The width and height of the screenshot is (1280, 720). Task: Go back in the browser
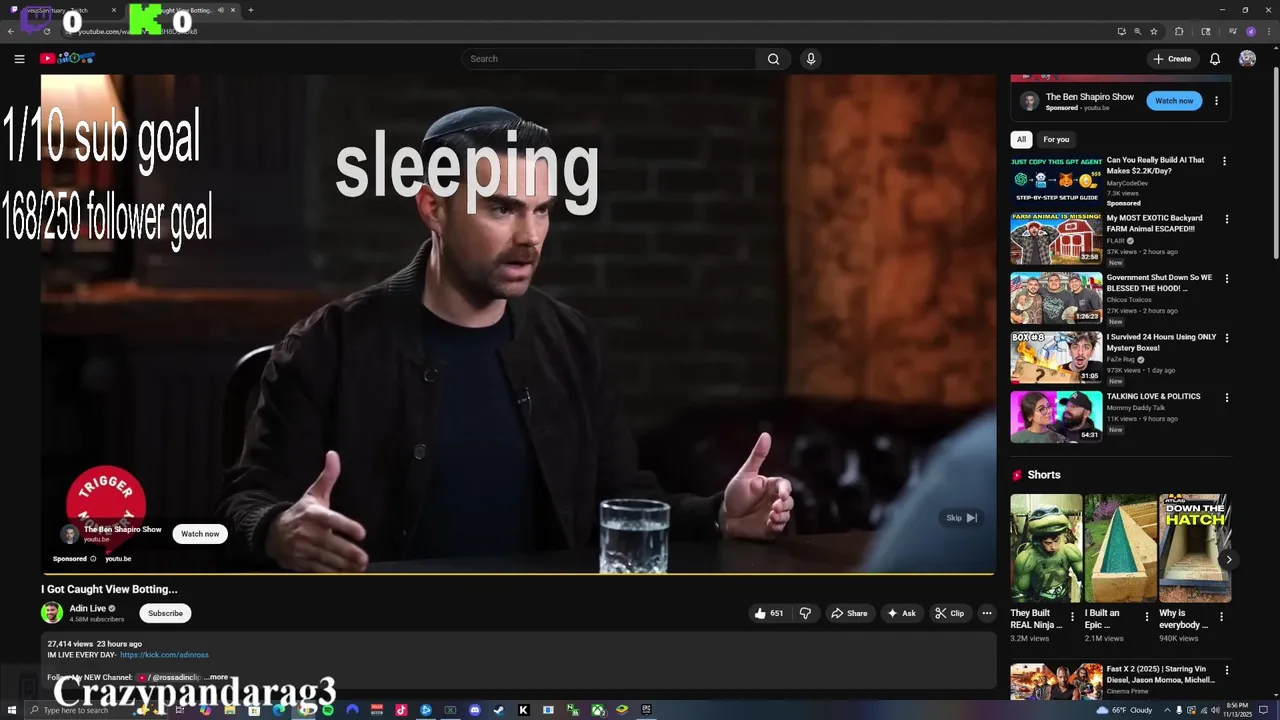click(11, 31)
